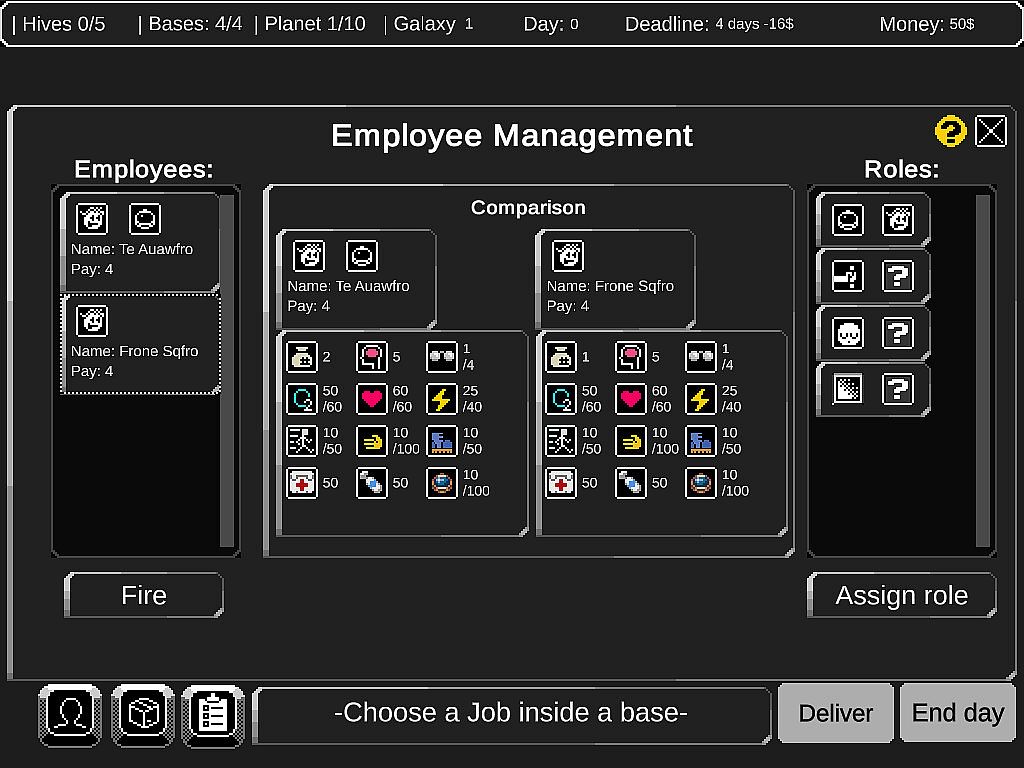
Task: Open the employees person icon in bottom bar
Action: [x=70, y=715]
